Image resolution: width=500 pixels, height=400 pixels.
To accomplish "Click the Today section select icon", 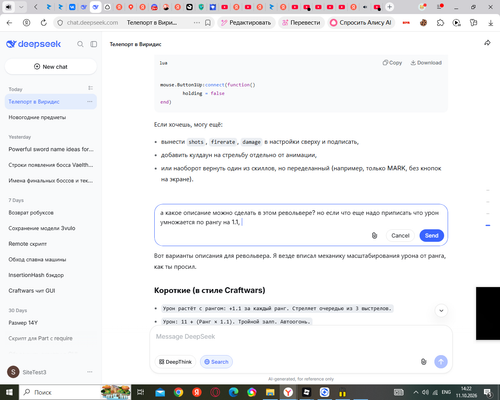I will click(x=90, y=88).
